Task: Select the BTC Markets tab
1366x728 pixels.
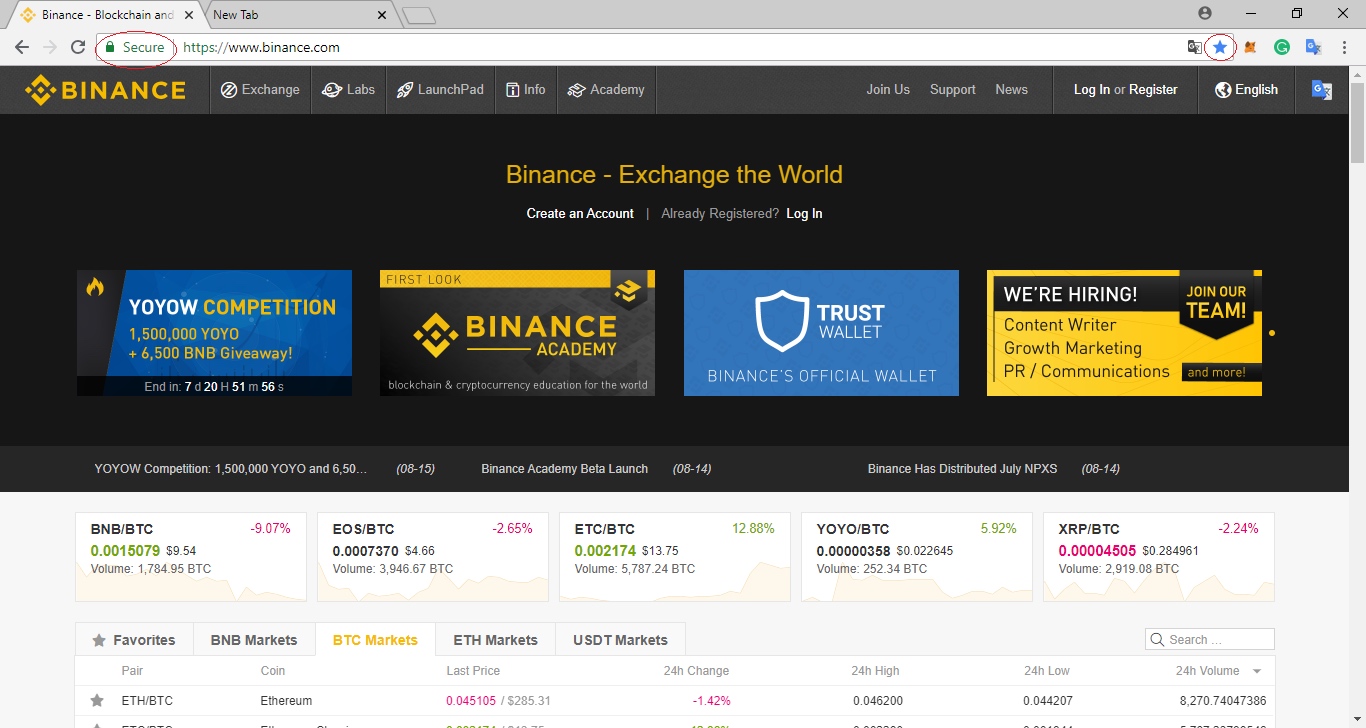Action: (376, 640)
